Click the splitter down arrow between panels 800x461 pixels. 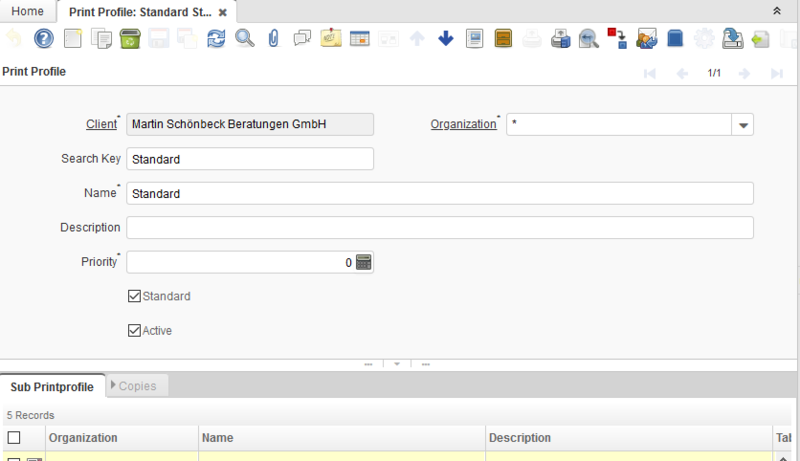(x=396, y=364)
